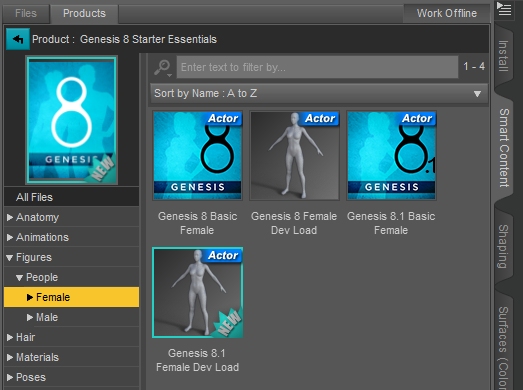Image resolution: width=523 pixels, height=390 pixels.
Task: Click the 1 - 4 results count
Action: pos(474,66)
